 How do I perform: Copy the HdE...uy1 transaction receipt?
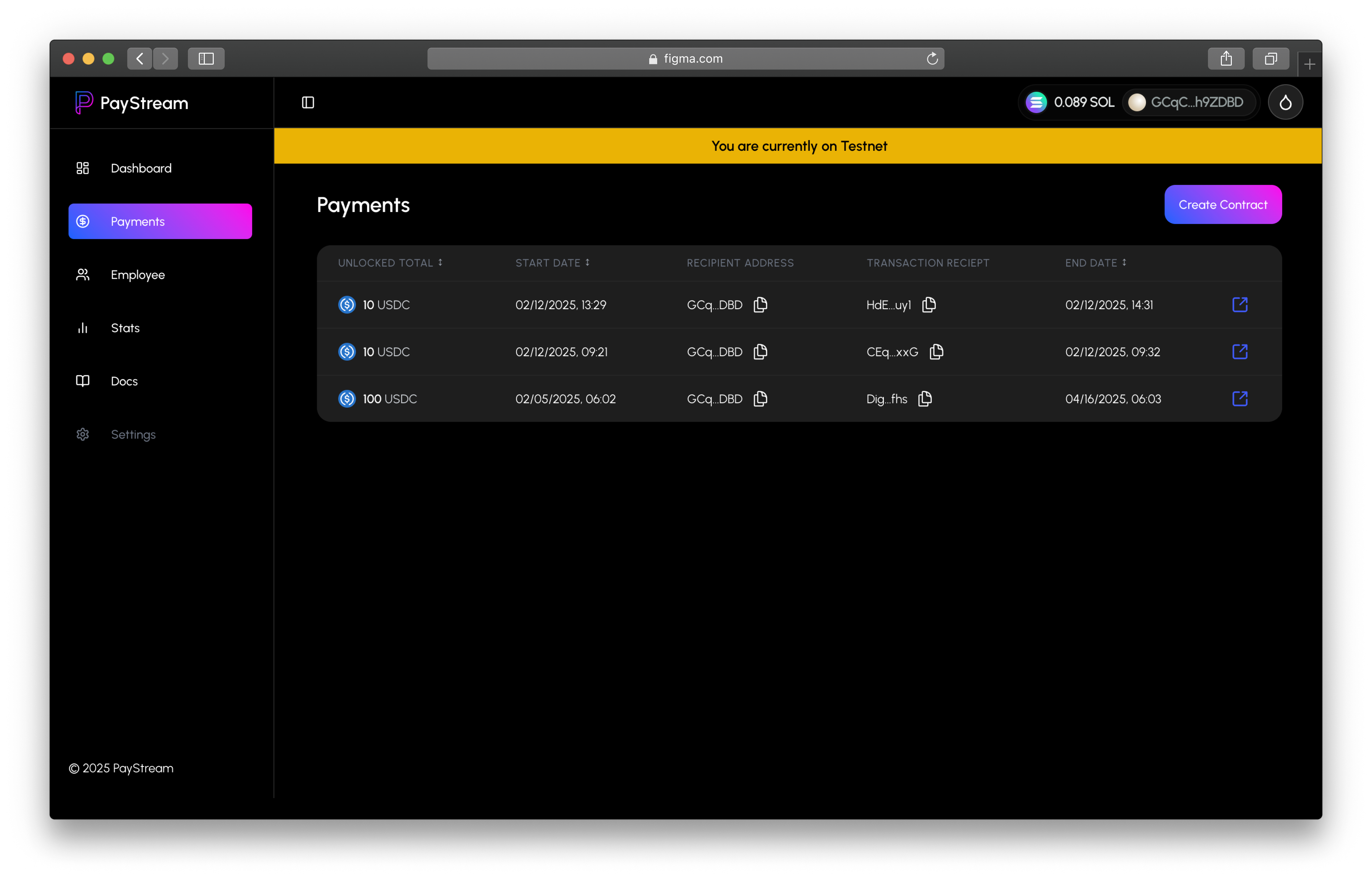[x=929, y=305]
